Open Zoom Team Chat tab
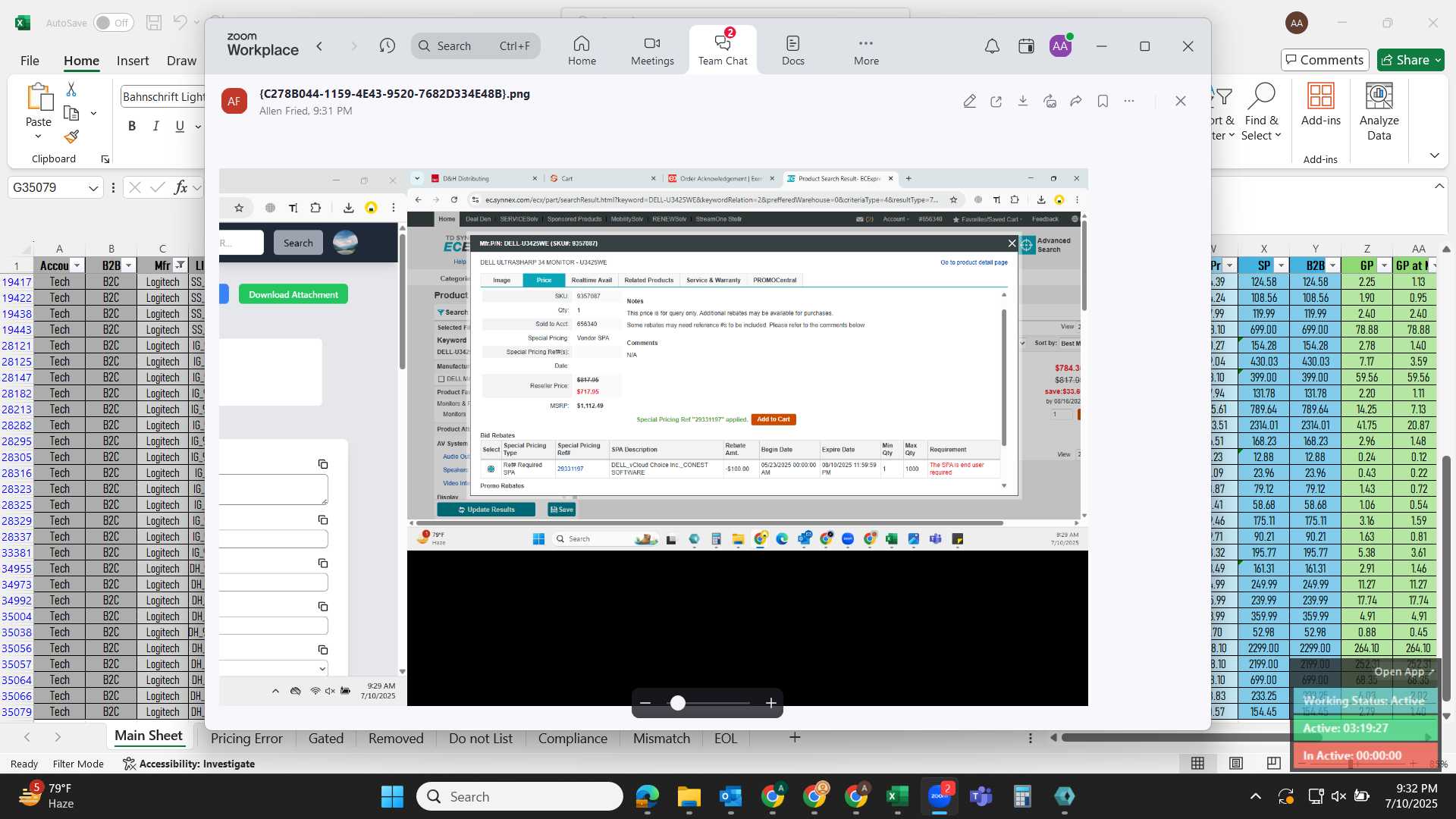The height and width of the screenshot is (819, 1456). pyautogui.click(x=723, y=50)
